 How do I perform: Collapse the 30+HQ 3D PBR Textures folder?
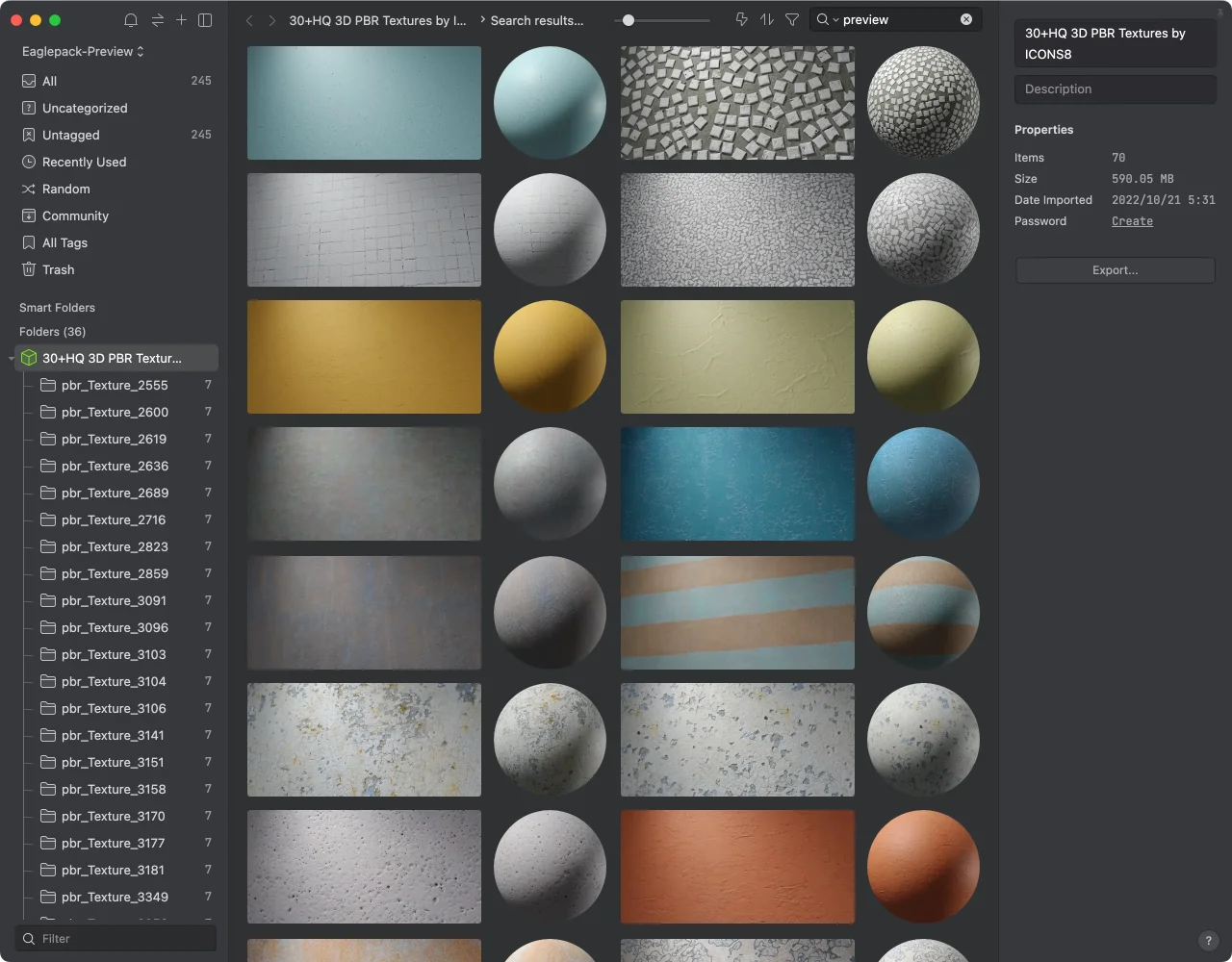click(x=11, y=359)
